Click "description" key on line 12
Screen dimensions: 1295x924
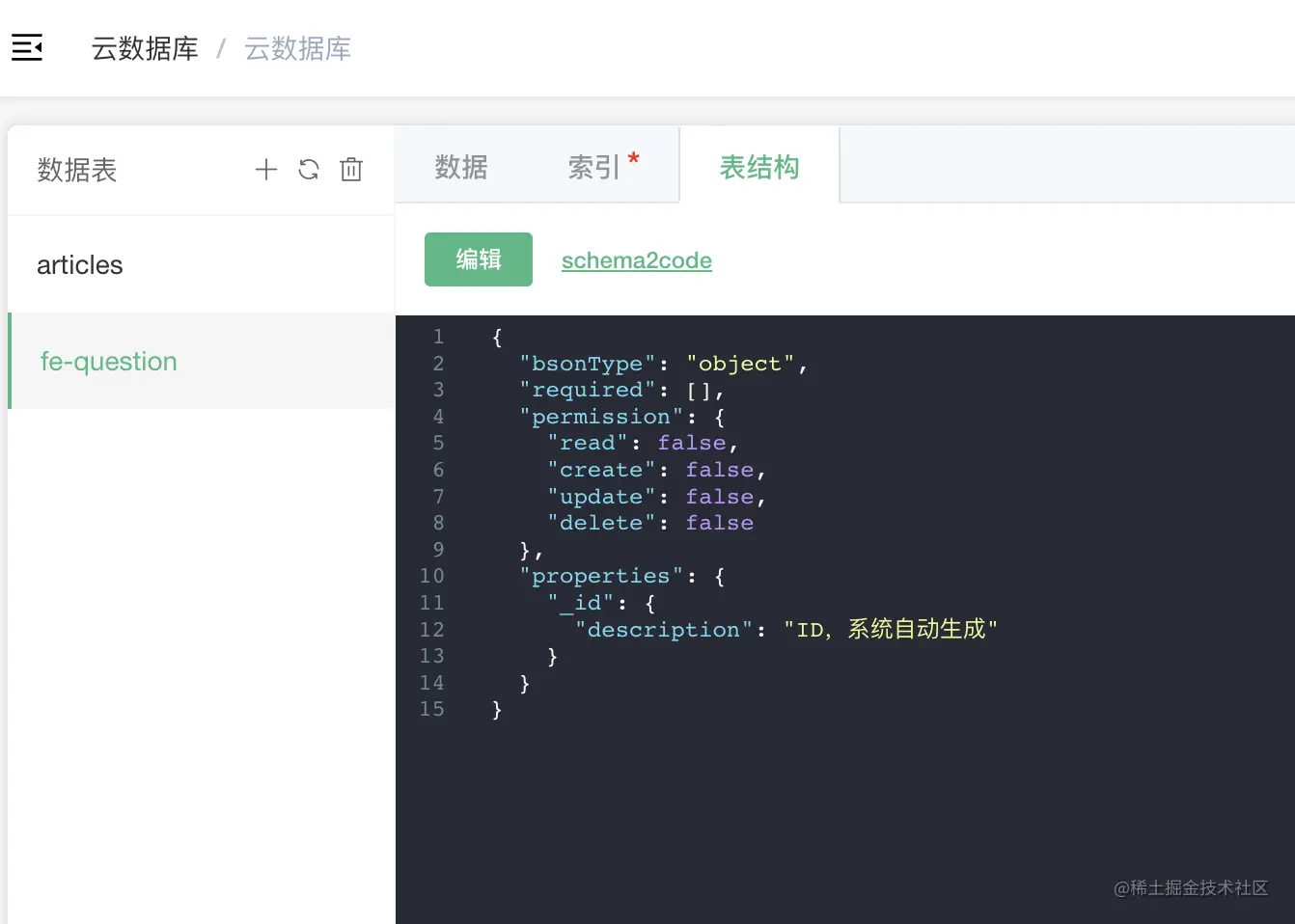[x=664, y=630]
